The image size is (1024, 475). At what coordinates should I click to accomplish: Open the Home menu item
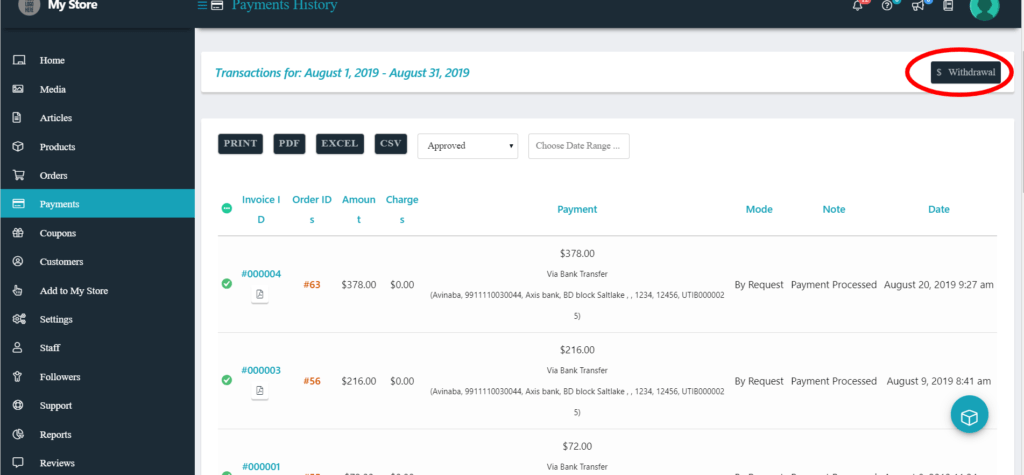tap(52, 60)
